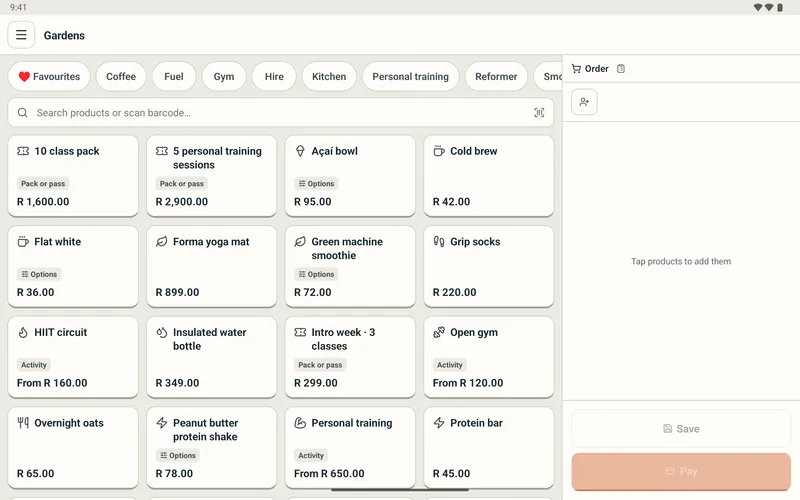Screen dimensions: 800x500
Task: Open the clipboard icon beside Order
Action: [621, 68]
